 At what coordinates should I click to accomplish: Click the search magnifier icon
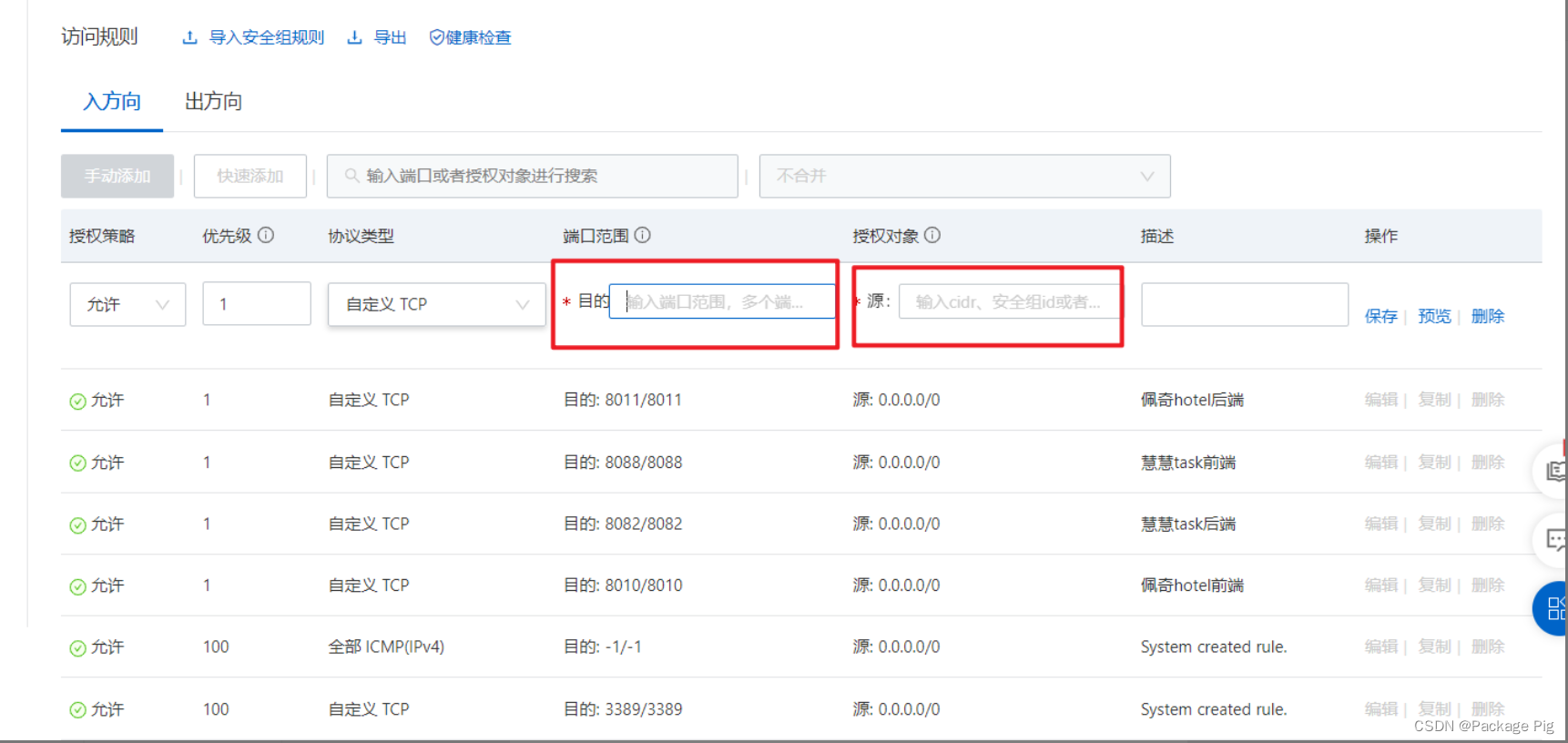351,176
